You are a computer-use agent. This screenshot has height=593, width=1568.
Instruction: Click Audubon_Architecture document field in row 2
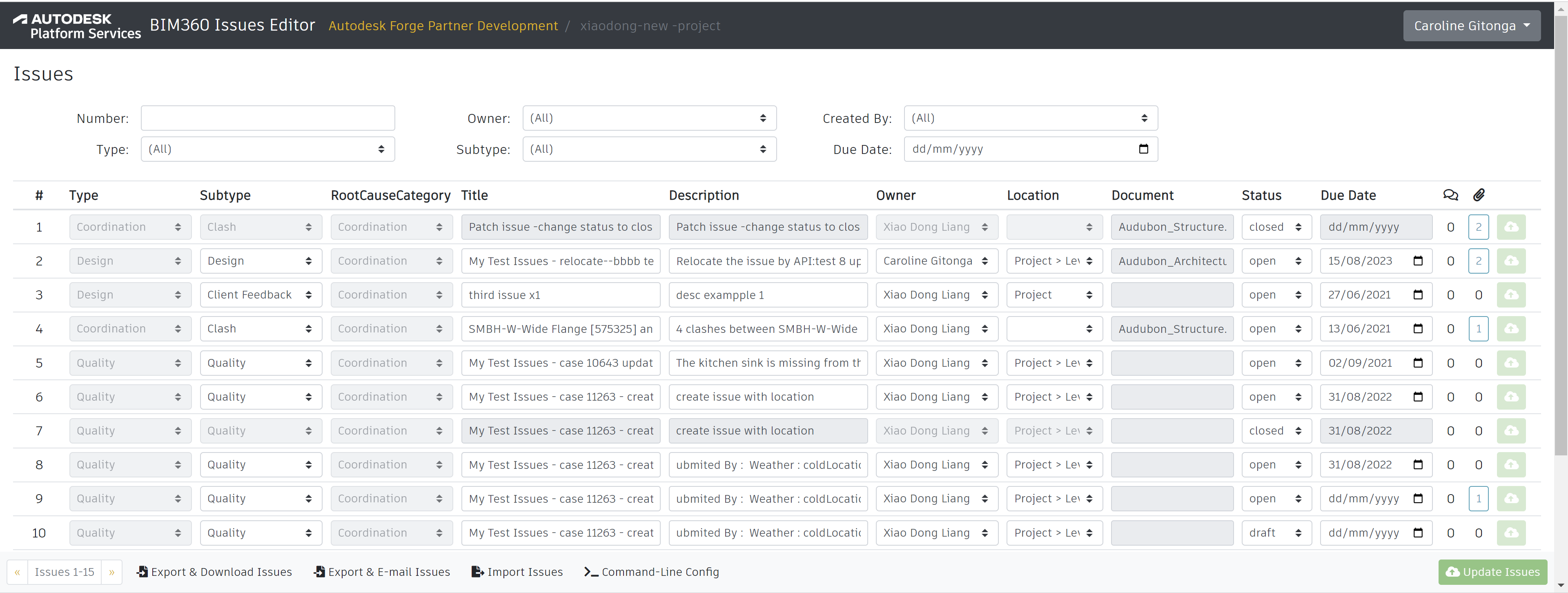pyautogui.click(x=1172, y=261)
